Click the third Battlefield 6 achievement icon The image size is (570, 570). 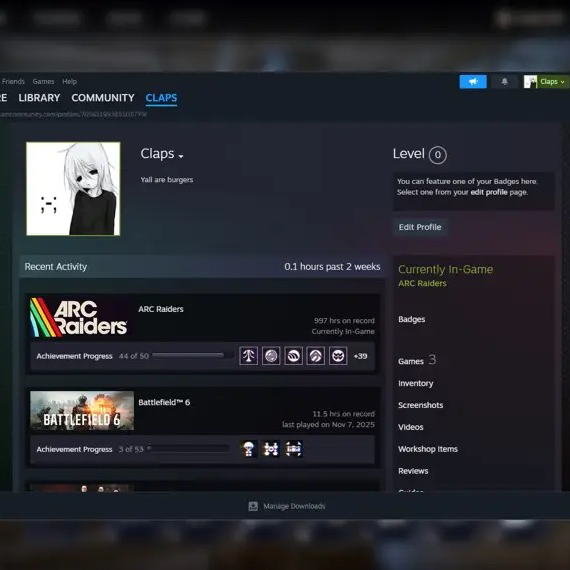click(x=294, y=449)
